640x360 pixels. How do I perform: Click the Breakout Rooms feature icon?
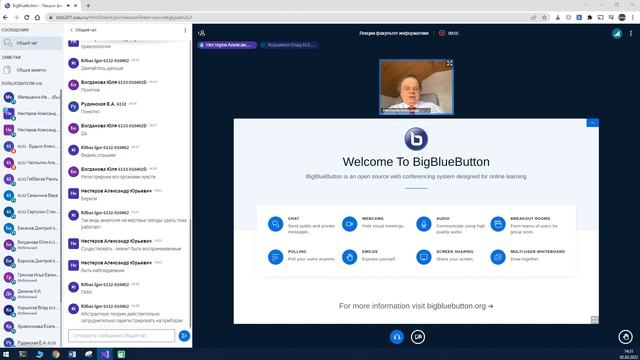498,224
